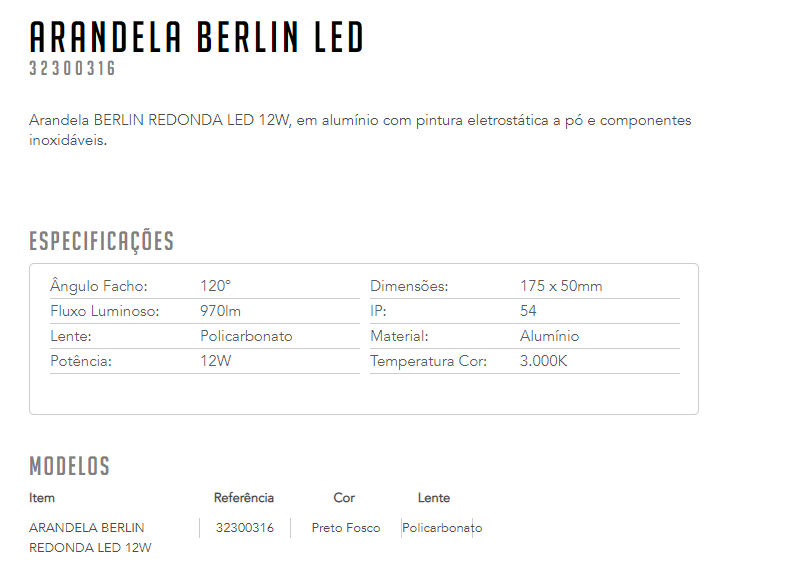Click the Cor column header
800x567 pixels.
point(344,498)
